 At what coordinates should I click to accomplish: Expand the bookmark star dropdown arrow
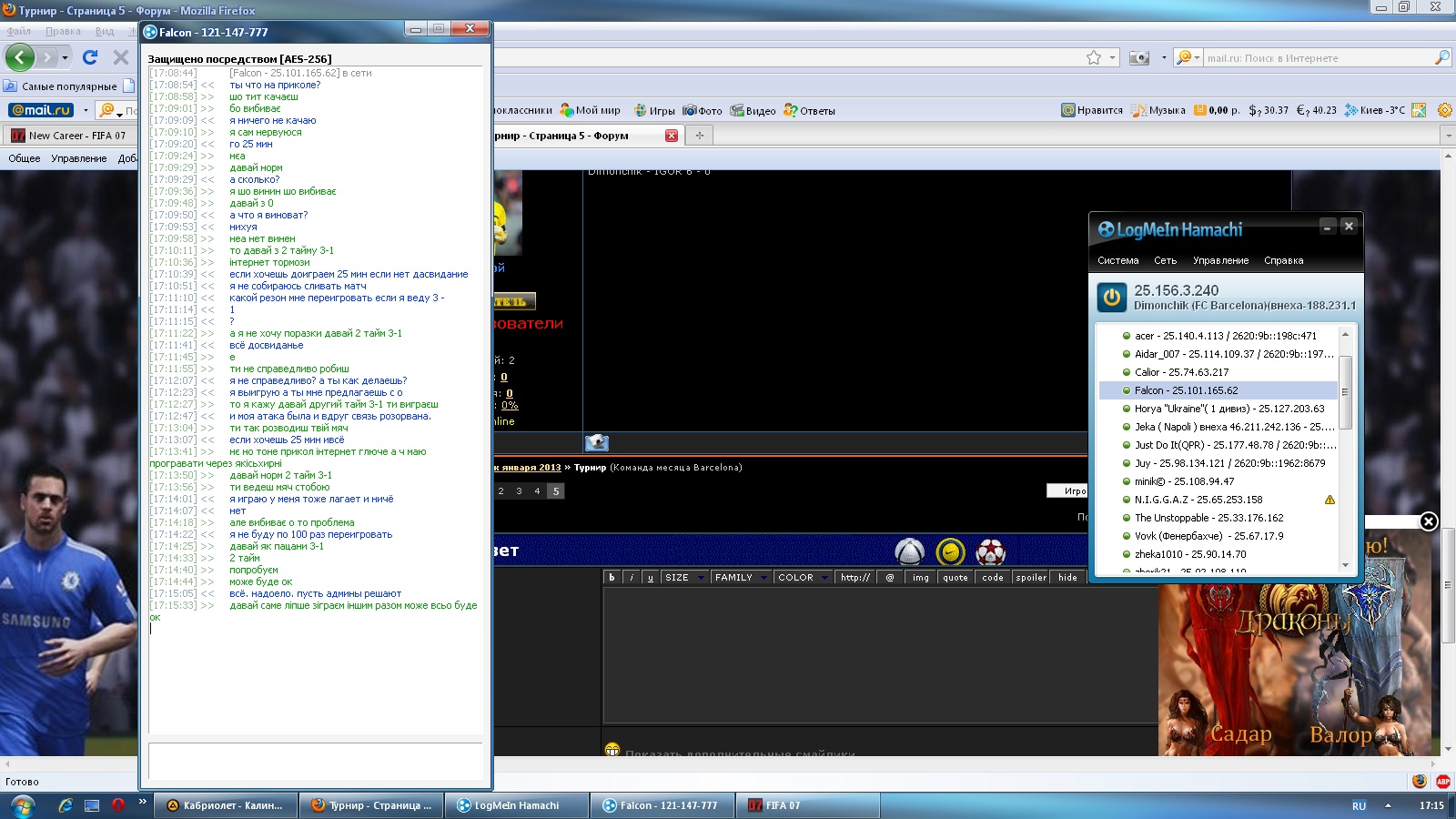tap(1113, 57)
